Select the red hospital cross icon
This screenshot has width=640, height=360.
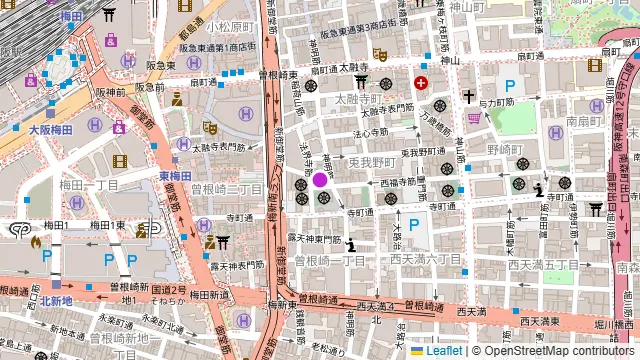(x=421, y=83)
